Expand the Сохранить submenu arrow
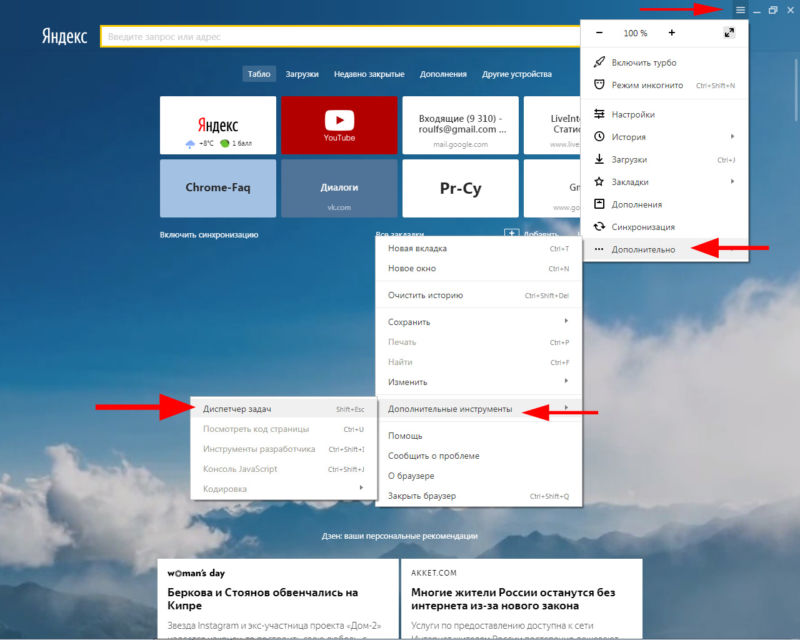The image size is (800, 640). 566,321
